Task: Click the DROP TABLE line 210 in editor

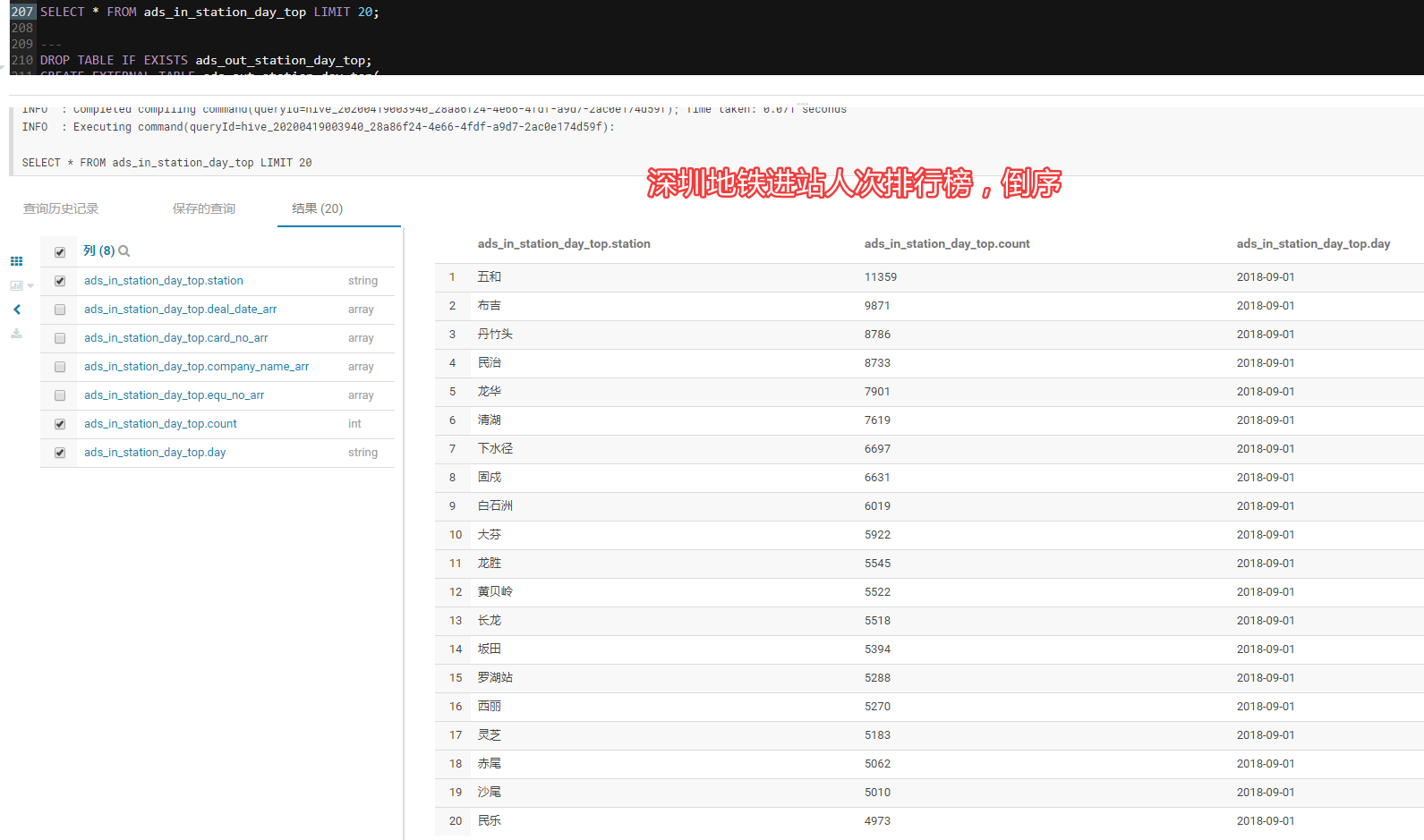Action: point(206,60)
